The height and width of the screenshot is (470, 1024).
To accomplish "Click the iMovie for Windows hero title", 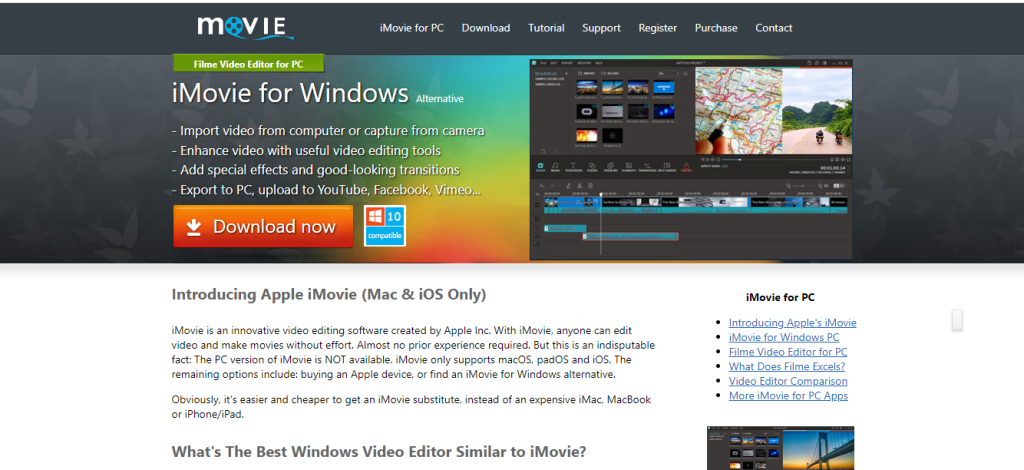I will pyautogui.click(x=291, y=93).
